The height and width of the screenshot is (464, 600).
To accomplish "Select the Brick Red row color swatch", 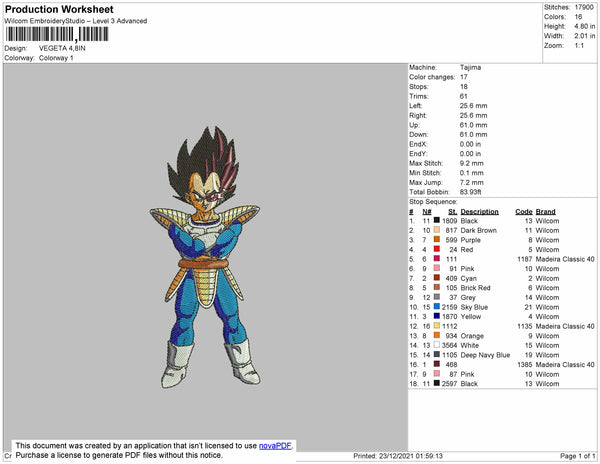I will pyautogui.click(x=437, y=287).
